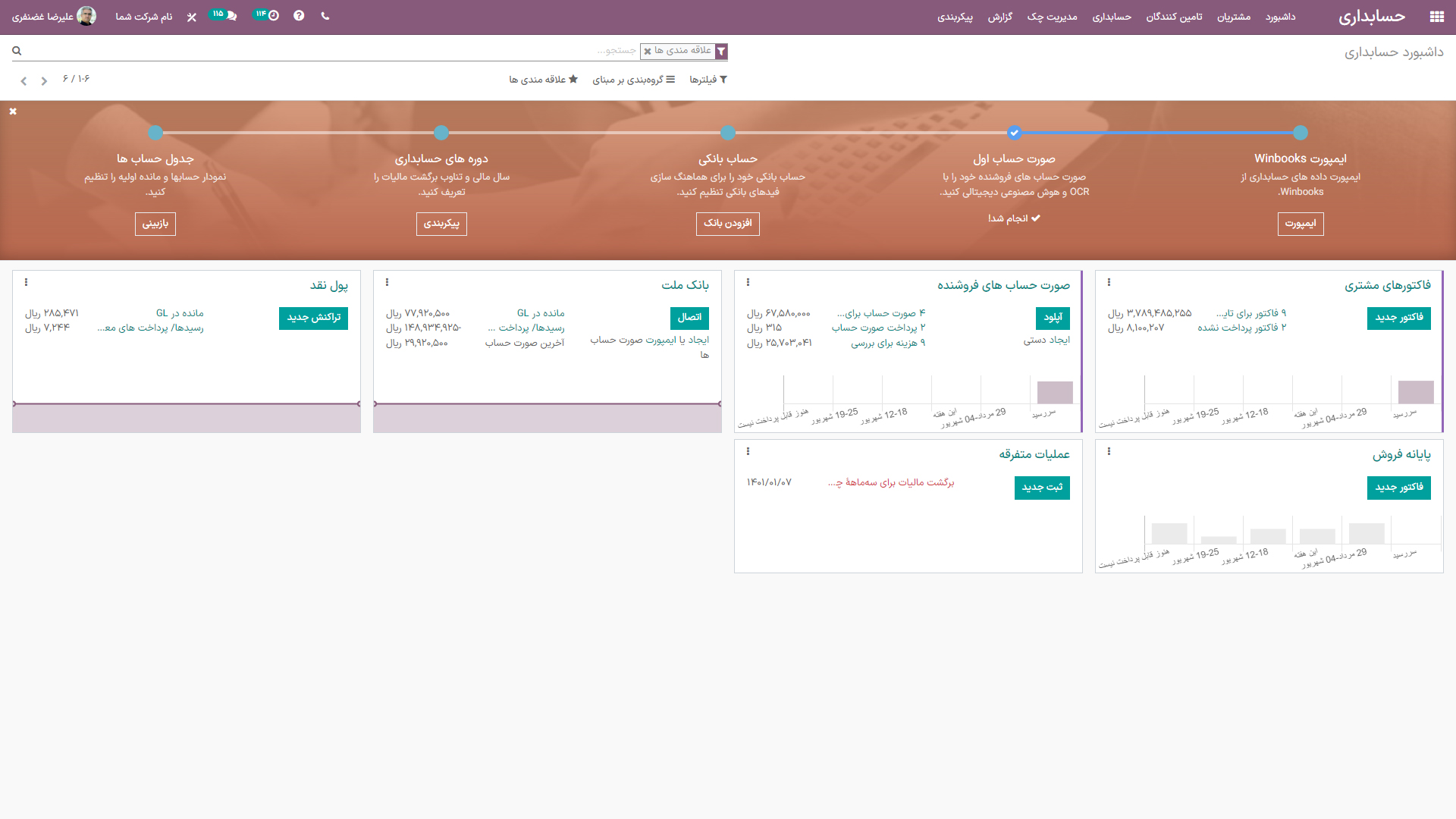Click the phone call icon in the top bar
Screen dimensions: 1456x819
(x=325, y=16)
